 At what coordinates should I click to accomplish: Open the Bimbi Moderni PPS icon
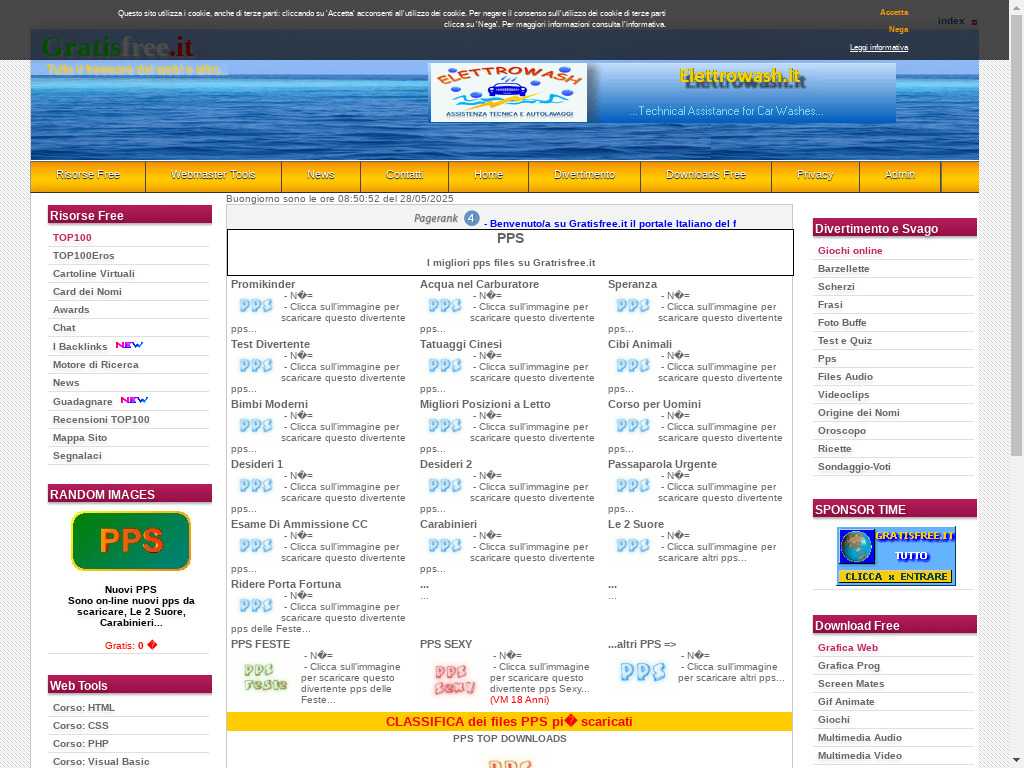(255, 426)
